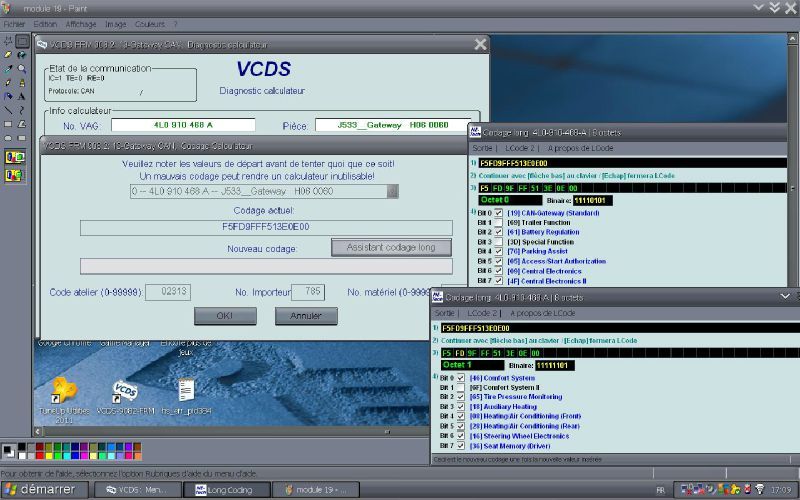
Task: Expand the calculator selection dropdown
Action: (x=393, y=191)
